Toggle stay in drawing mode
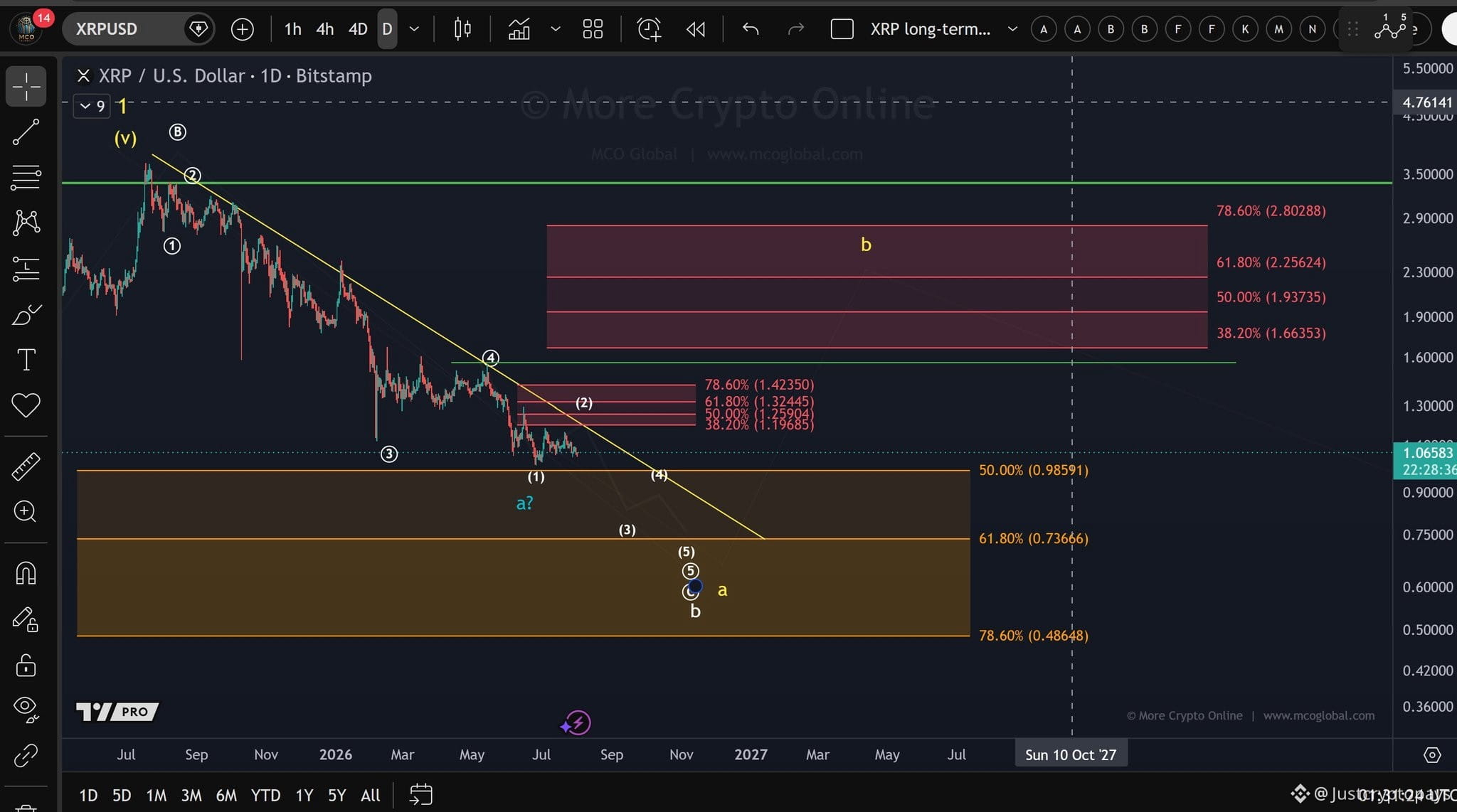 pyautogui.click(x=26, y=619)
